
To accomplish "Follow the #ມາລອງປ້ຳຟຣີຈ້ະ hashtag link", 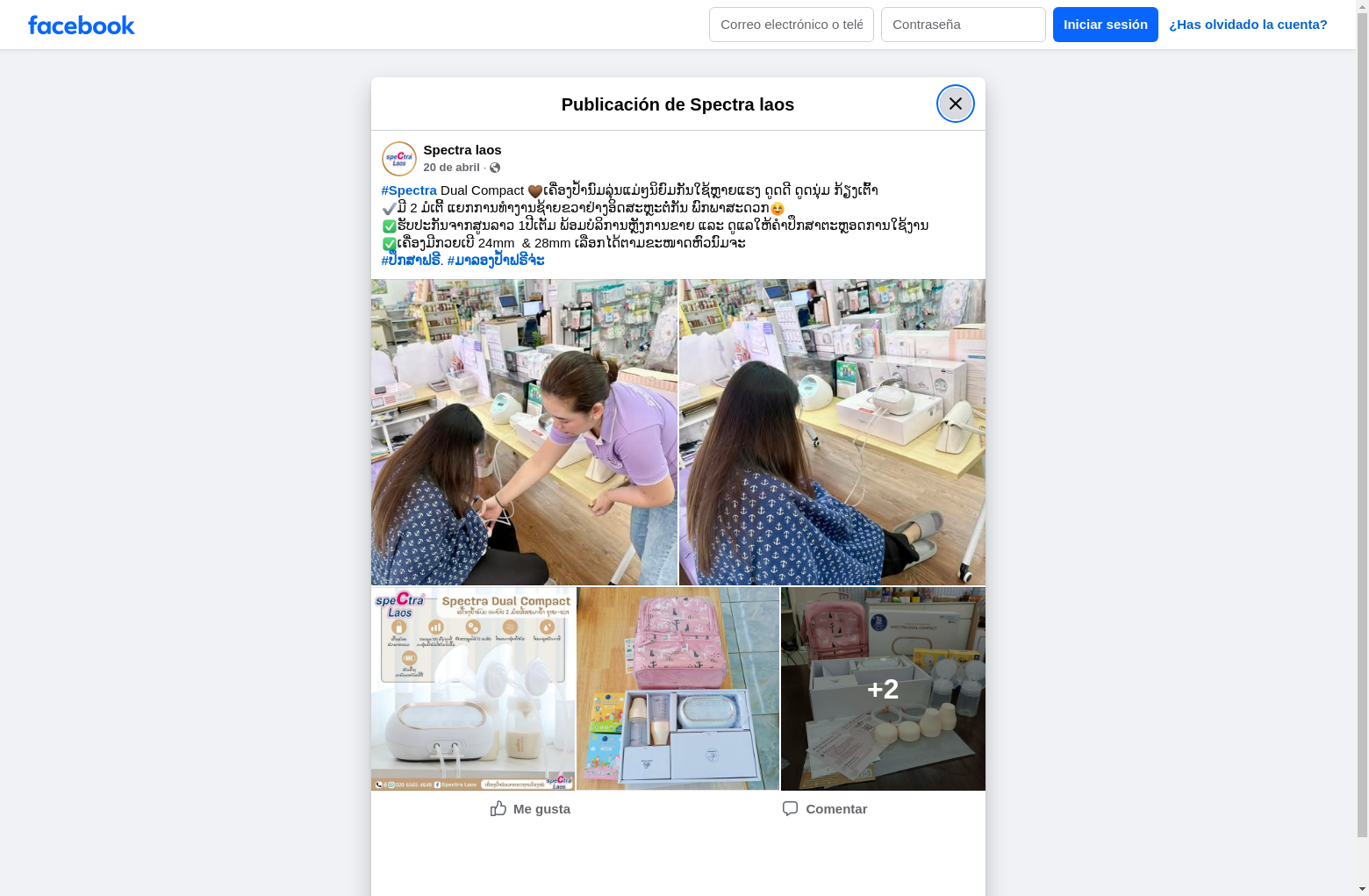I will pos(496,261).
